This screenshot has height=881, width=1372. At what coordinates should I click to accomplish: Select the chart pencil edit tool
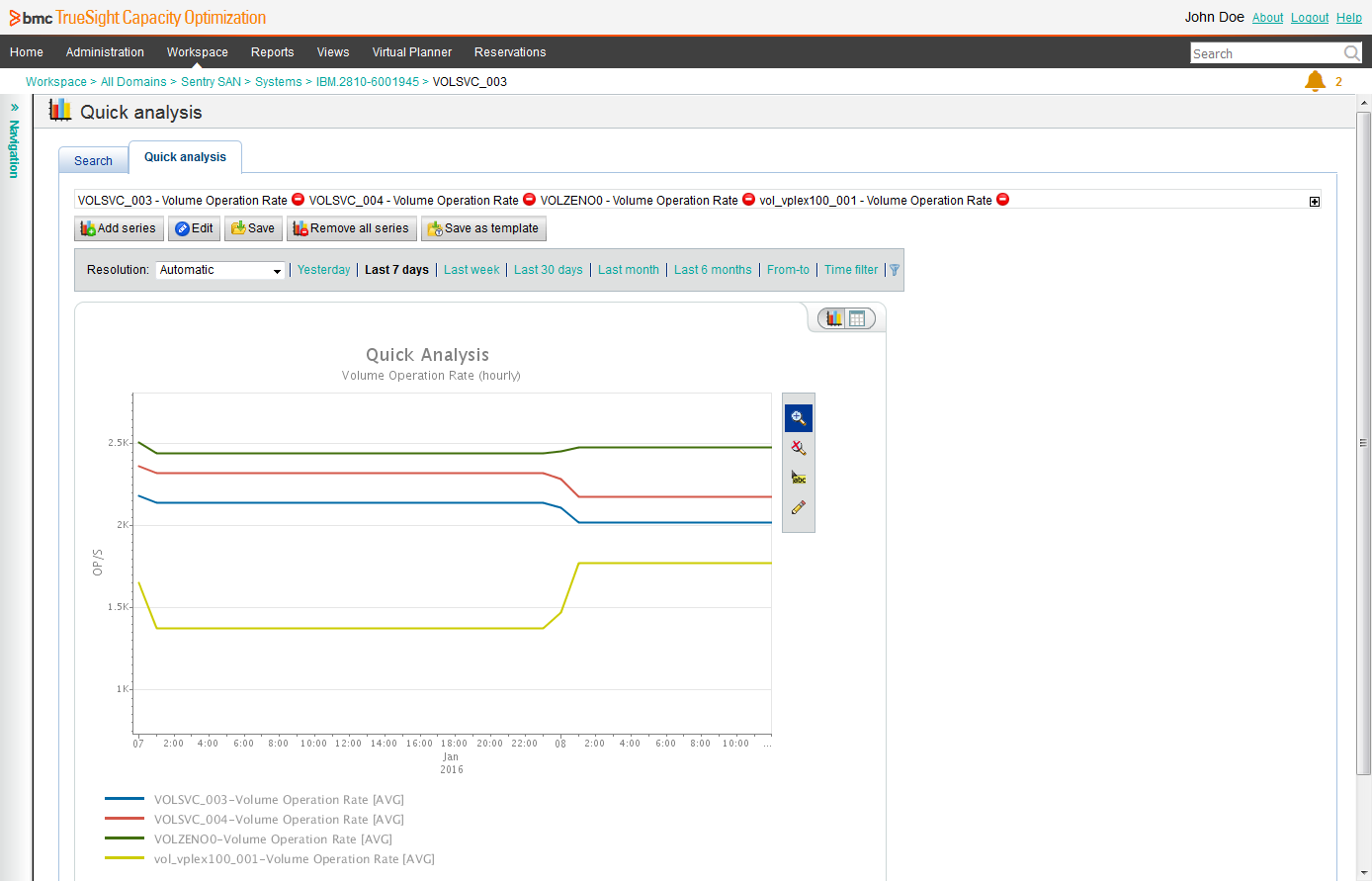coord(799,507)
